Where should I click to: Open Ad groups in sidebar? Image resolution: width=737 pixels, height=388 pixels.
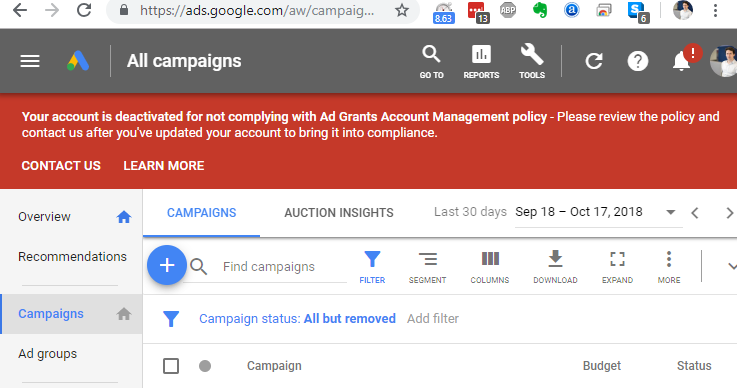47,354
